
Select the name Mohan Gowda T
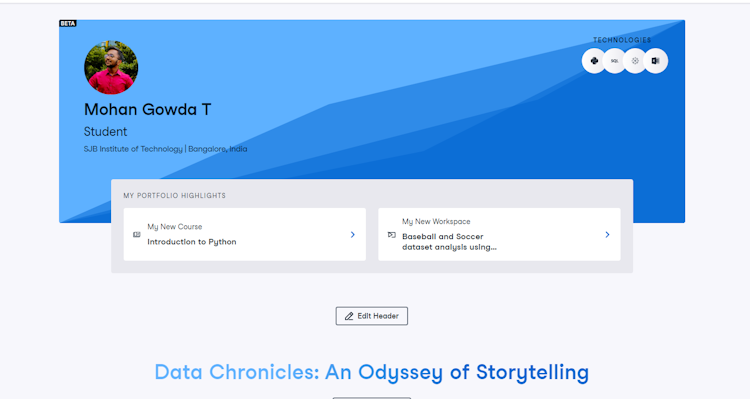147,110
